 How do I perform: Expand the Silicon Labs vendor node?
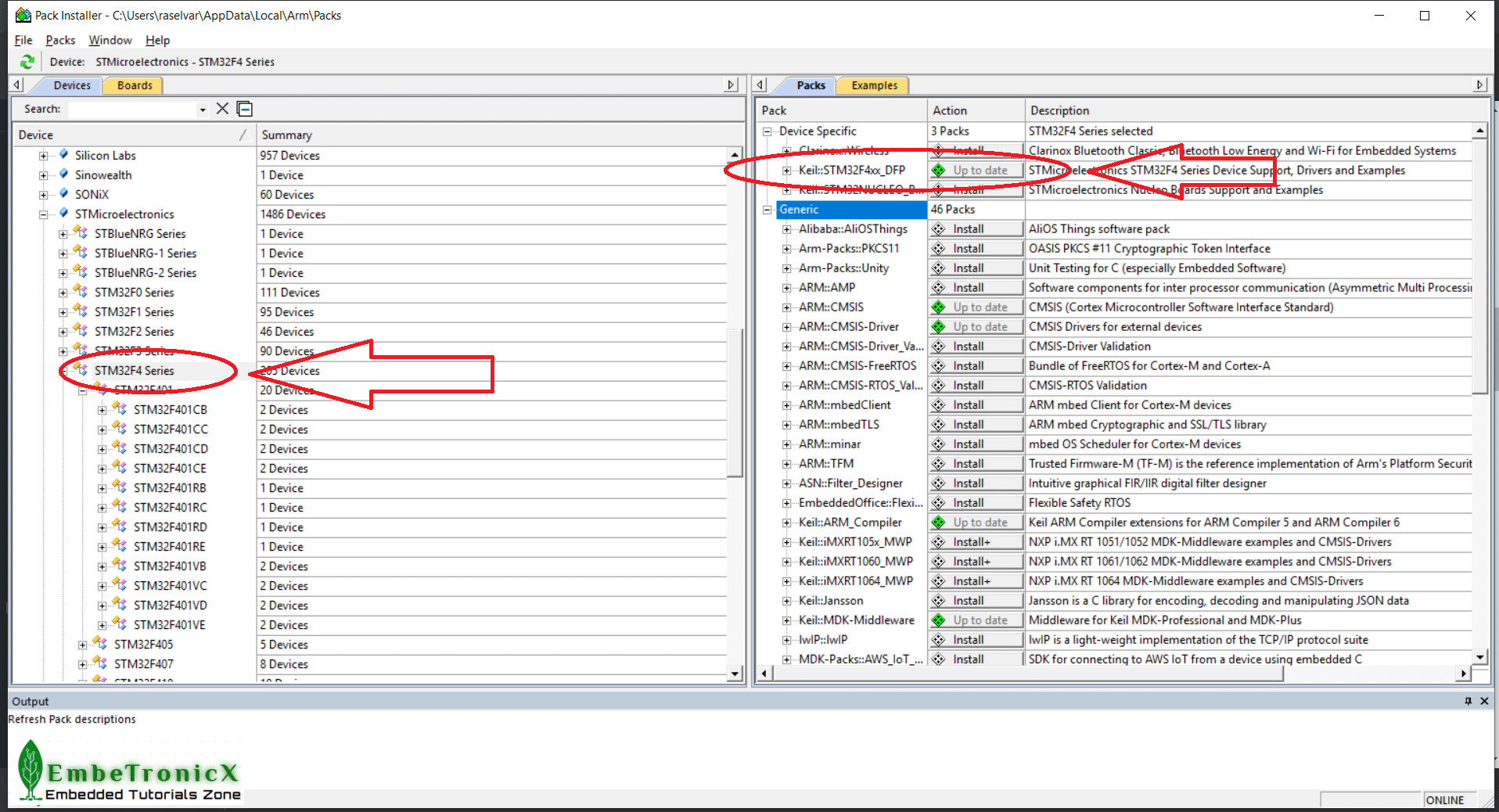coord(44,156)
